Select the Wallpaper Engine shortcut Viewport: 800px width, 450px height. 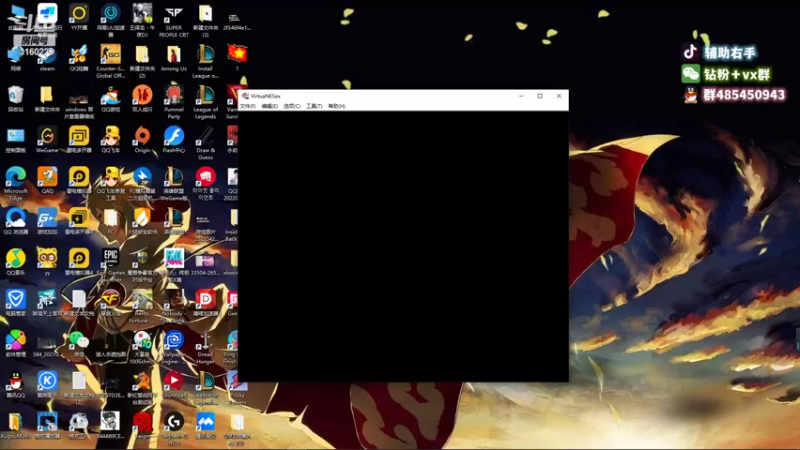(x=173, y=347)
